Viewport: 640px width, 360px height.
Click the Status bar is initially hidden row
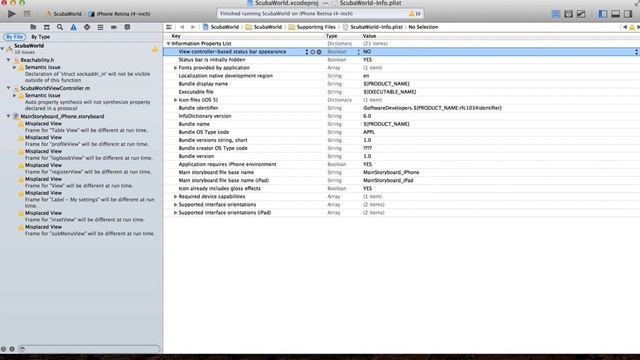coord(402,60)
